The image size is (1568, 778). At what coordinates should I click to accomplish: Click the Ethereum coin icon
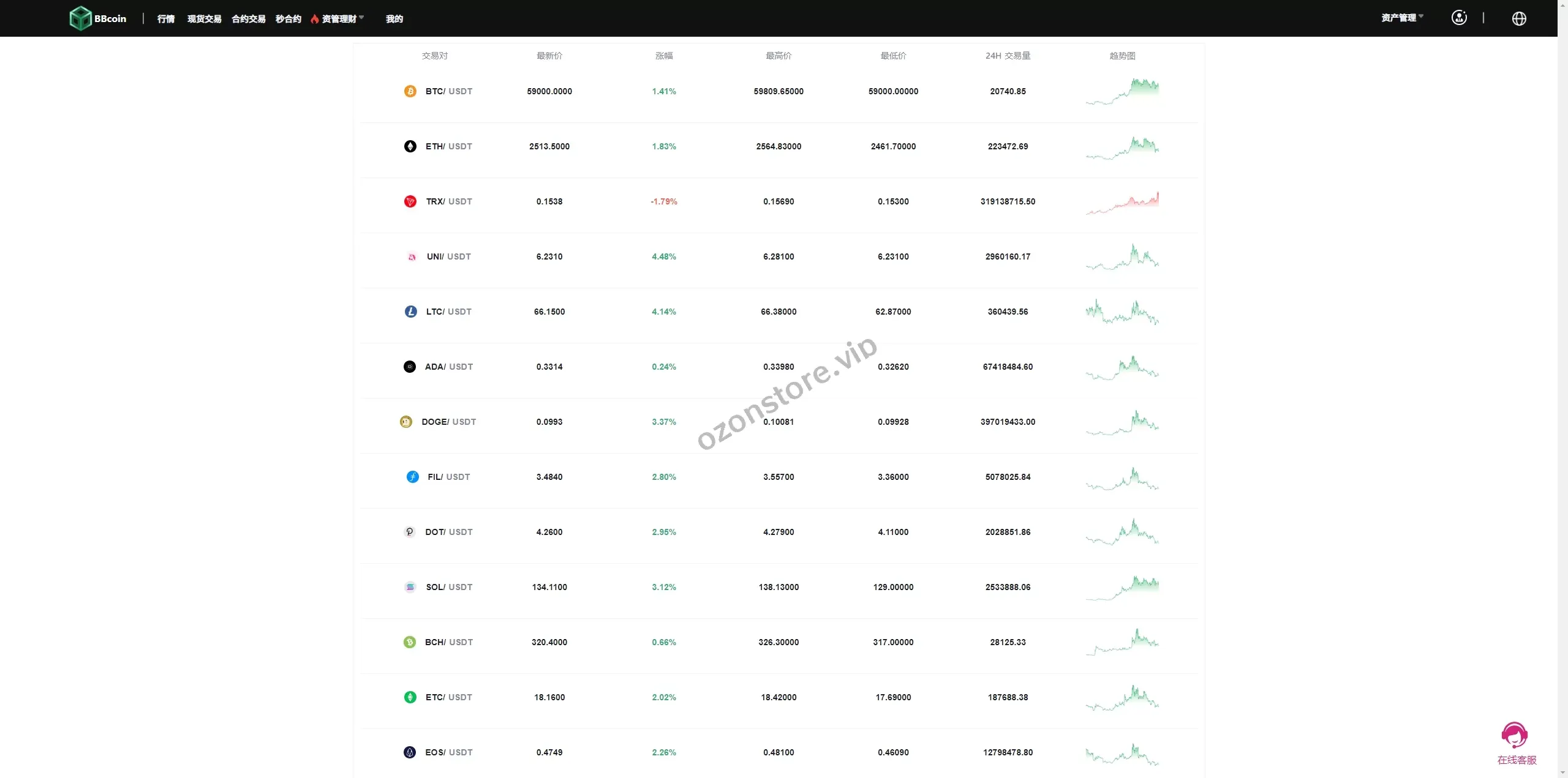point(410,146)
